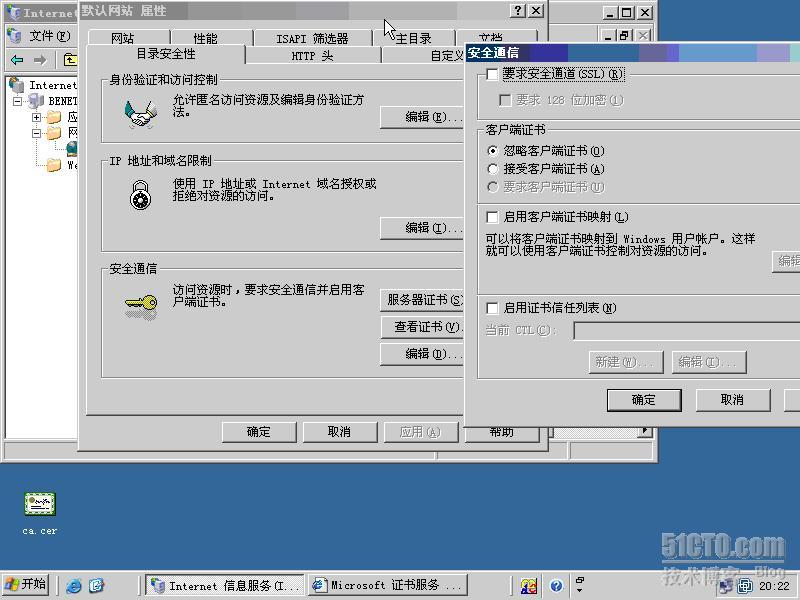
Task: Launch Internet Explorer from quick launch
Action: 74,585
